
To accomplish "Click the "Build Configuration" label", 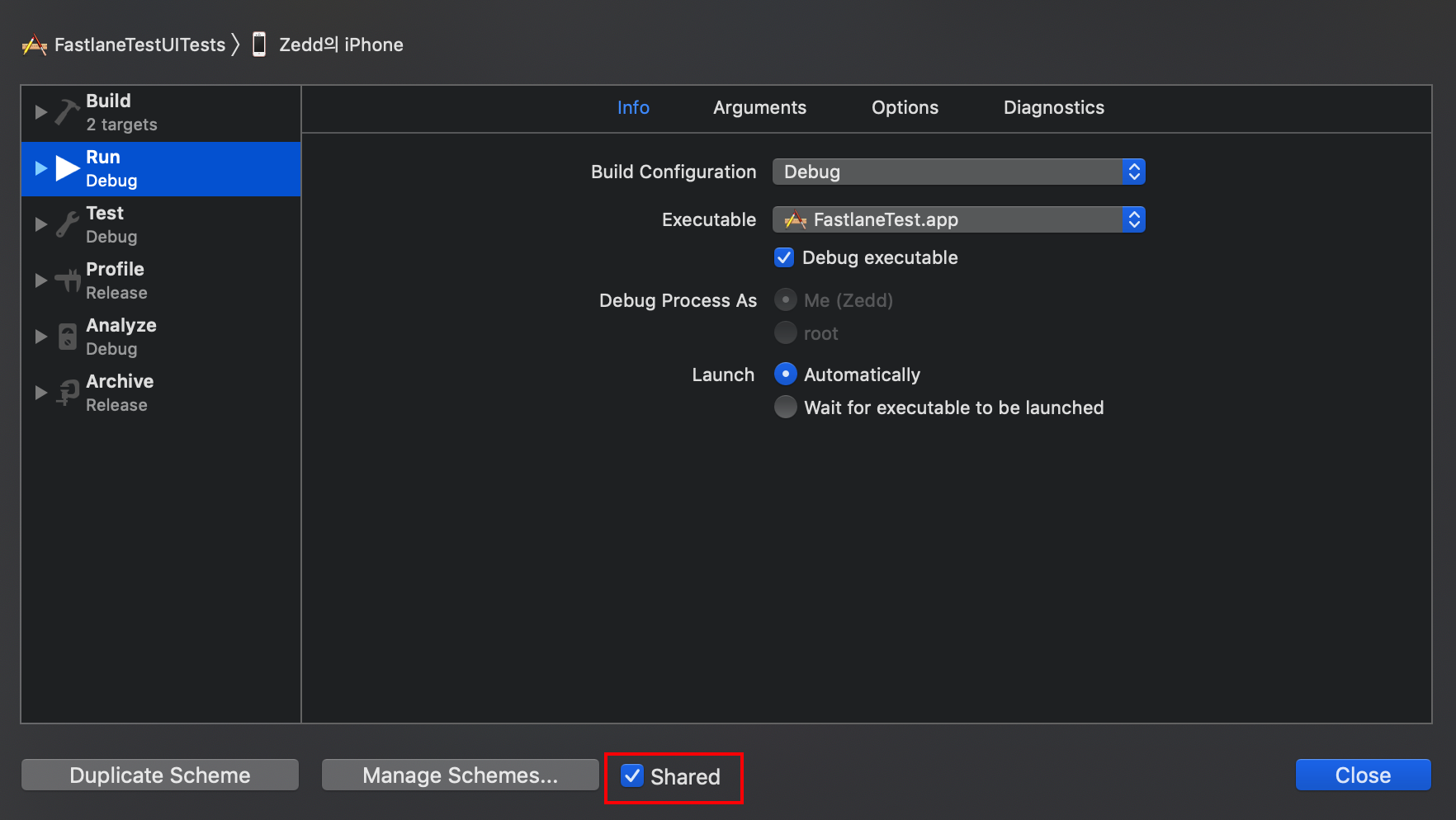I will [x=674, y=172].
